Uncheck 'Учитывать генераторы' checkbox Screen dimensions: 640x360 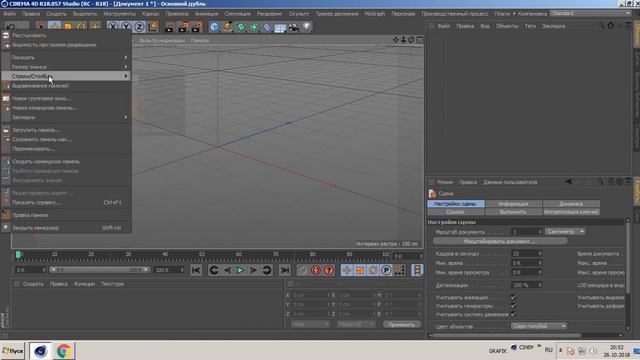[513, 305]
